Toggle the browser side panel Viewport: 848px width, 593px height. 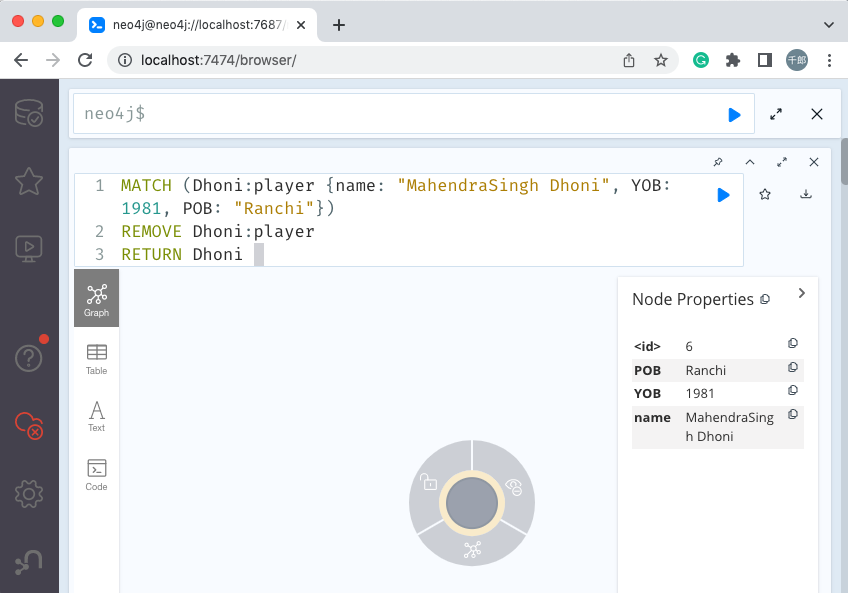pyautogui.click(x=765, y=60)
